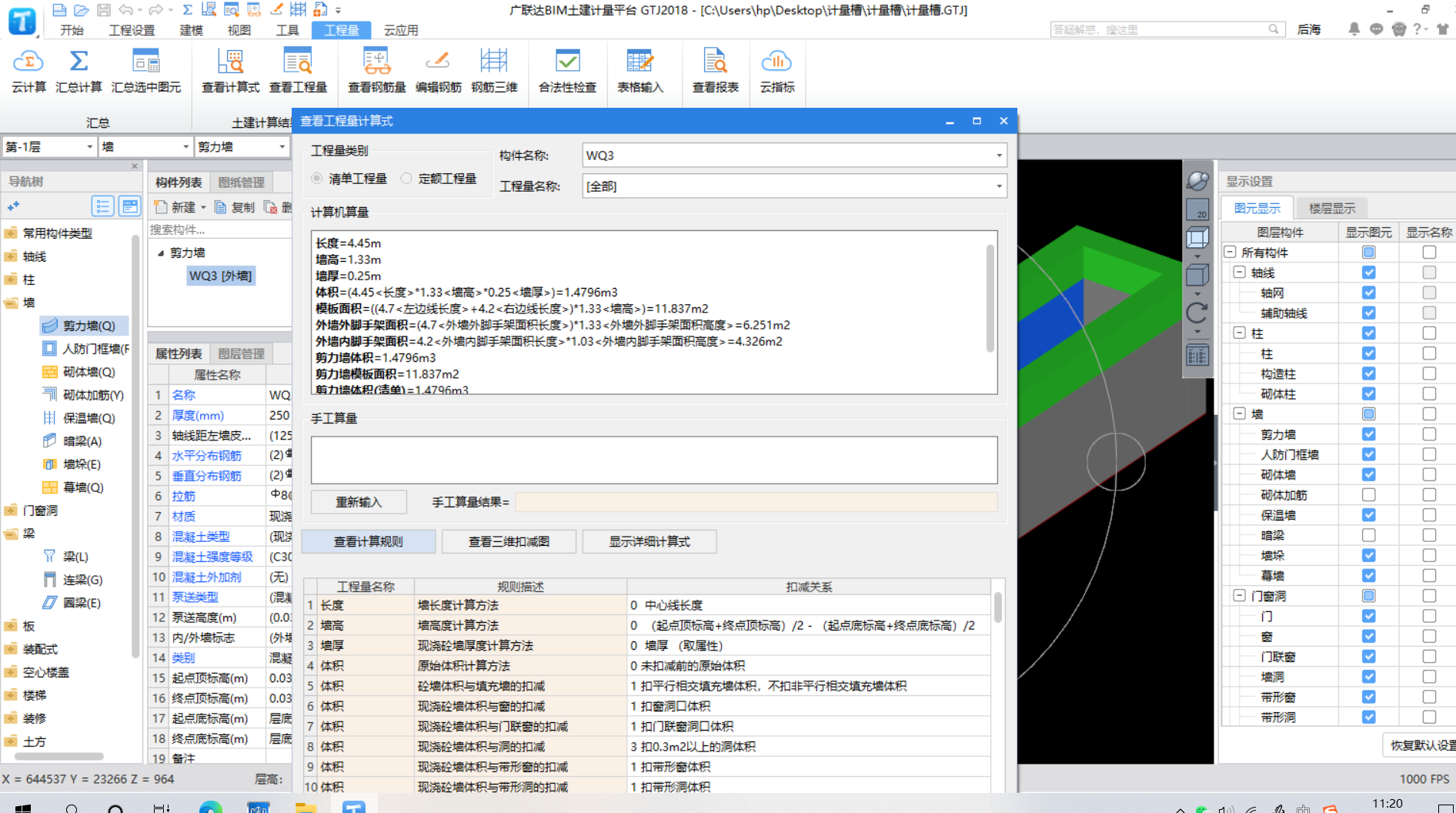Collapse 剪力墙 node in component list
The height and width of the screenshot is (813, 1456).
[x=161, y=253]
